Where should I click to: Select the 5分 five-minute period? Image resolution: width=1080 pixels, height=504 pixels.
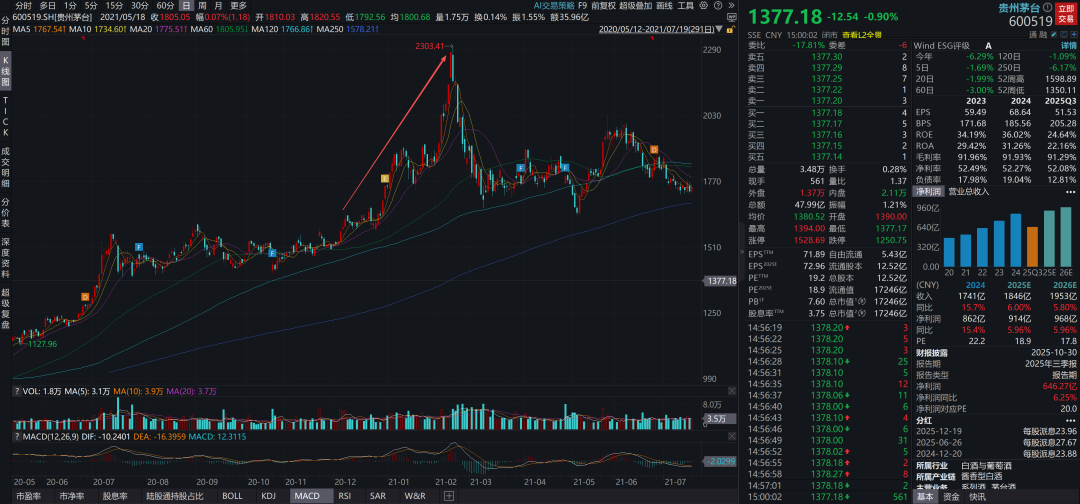(x=91, y=6)
